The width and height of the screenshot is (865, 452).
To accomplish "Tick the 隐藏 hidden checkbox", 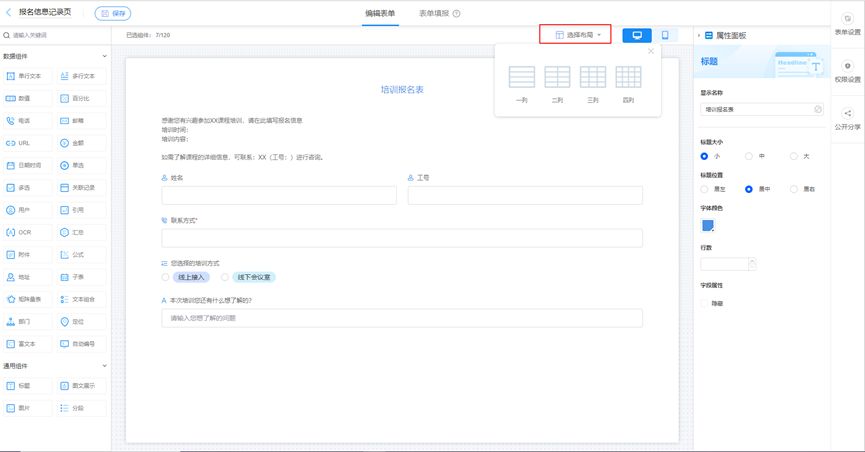I will tap(704, 304).
